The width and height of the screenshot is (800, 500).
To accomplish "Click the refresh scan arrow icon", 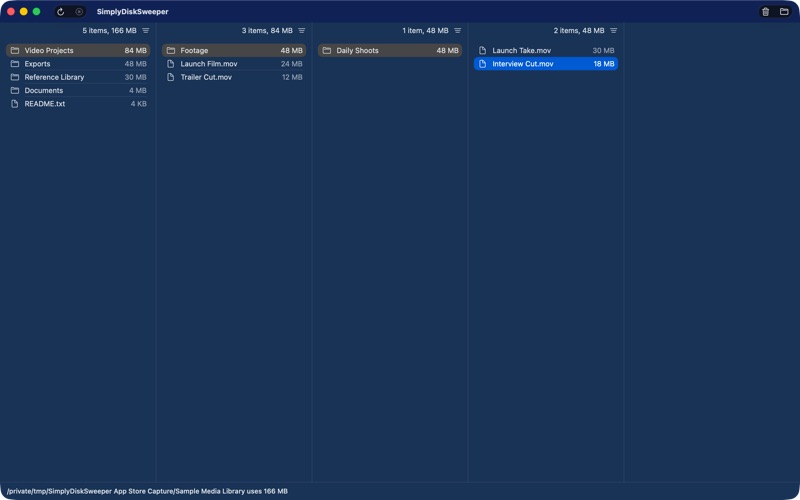I will pos(61,12).
